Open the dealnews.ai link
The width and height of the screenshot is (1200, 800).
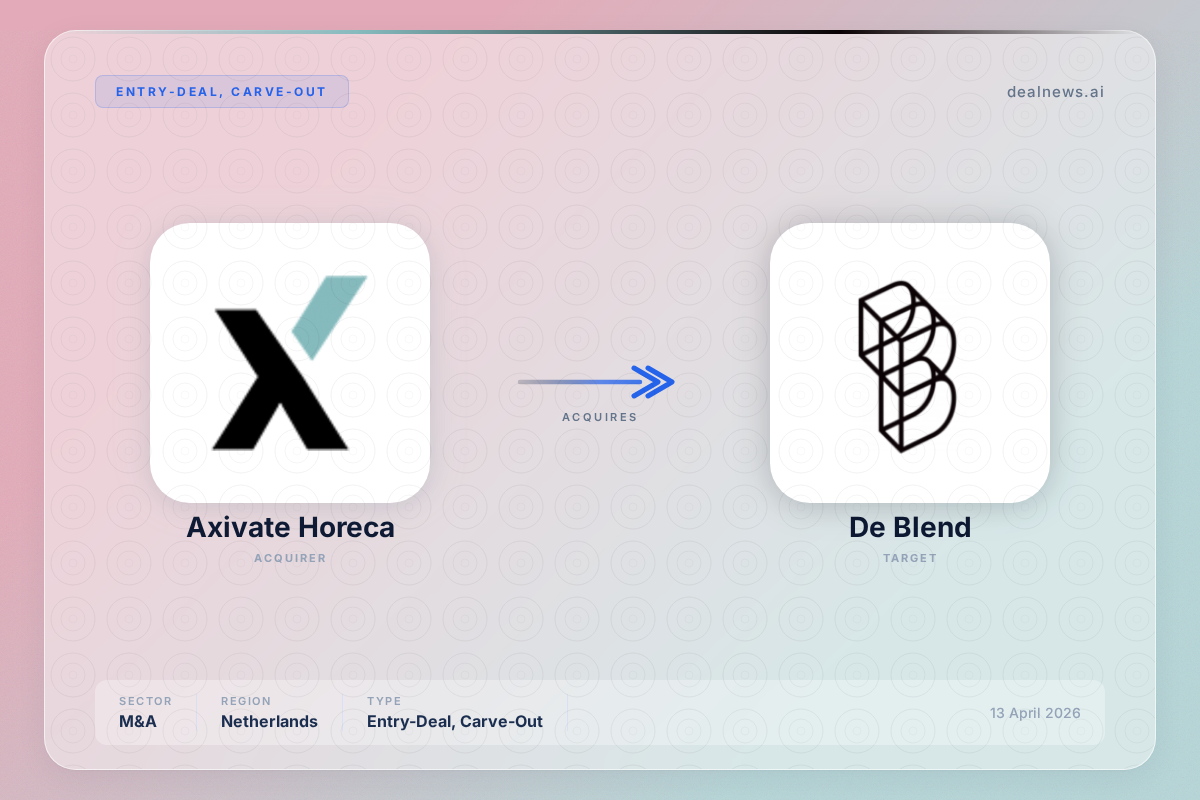click(x=1055, y=92)
